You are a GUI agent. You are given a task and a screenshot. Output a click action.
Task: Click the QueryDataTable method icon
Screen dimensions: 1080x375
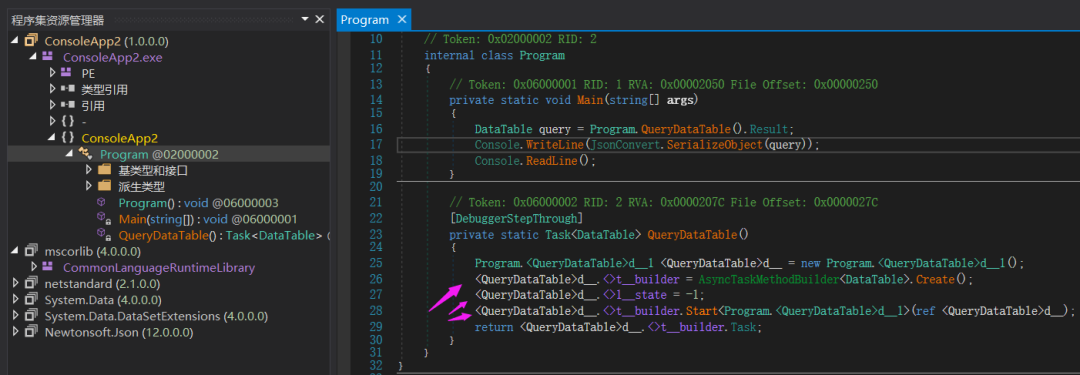[x=101, y=234]
